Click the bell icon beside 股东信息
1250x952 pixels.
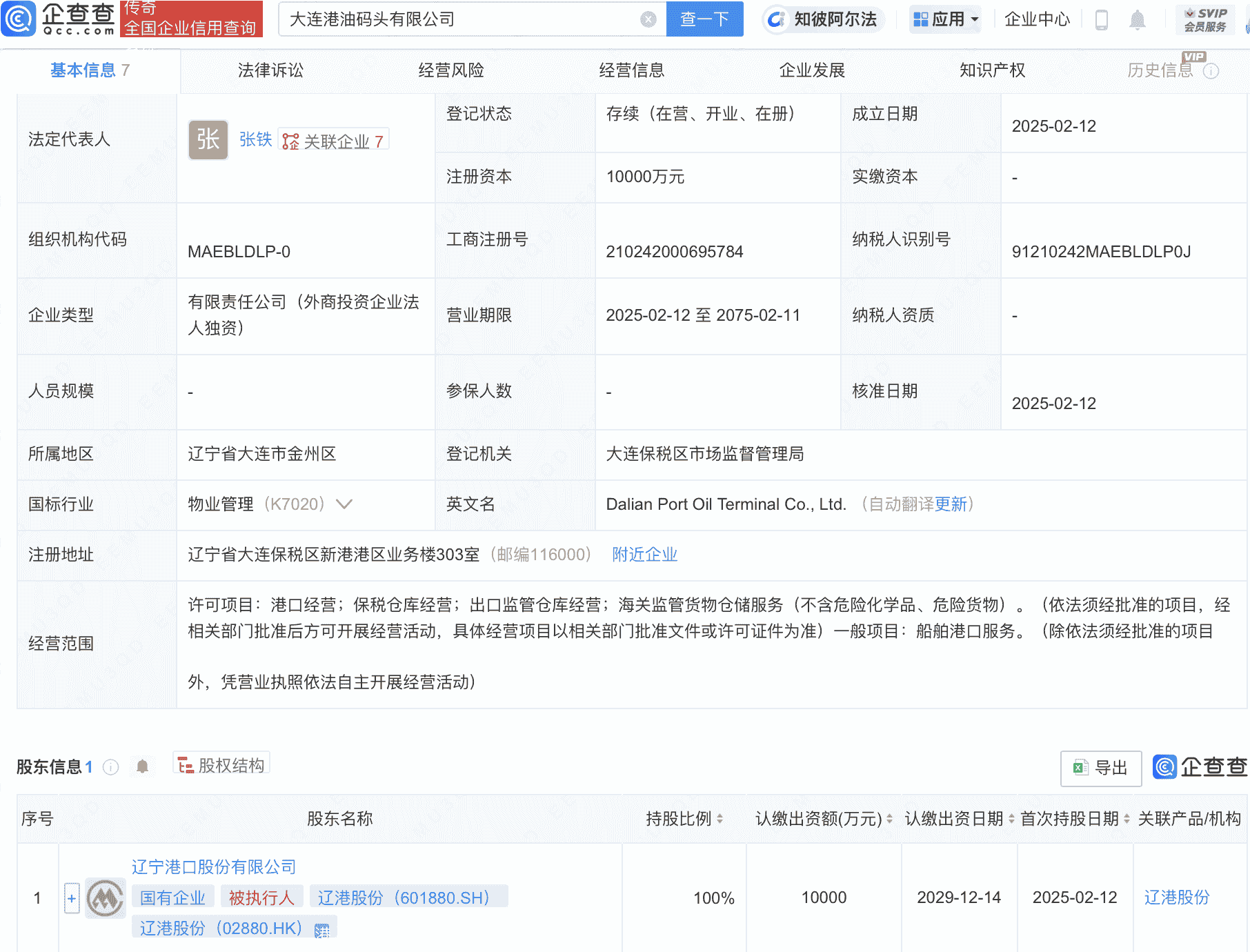(x=143, y=766)
